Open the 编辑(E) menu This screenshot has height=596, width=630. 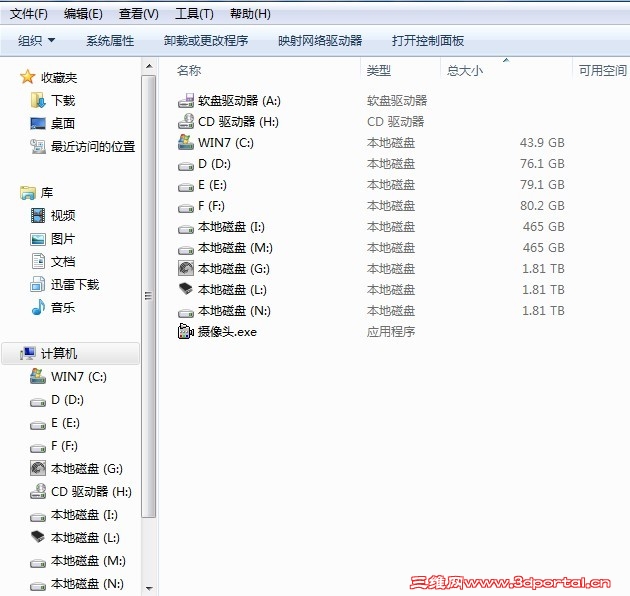(x=83, y=14)
